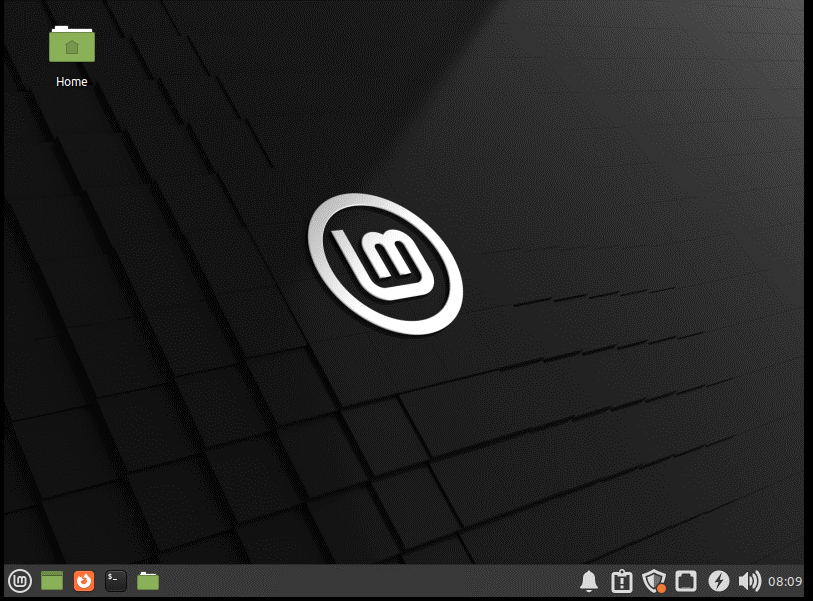Open the clipboard report tray icon
The height and width of the screenshot is (601, 813).
622,581
